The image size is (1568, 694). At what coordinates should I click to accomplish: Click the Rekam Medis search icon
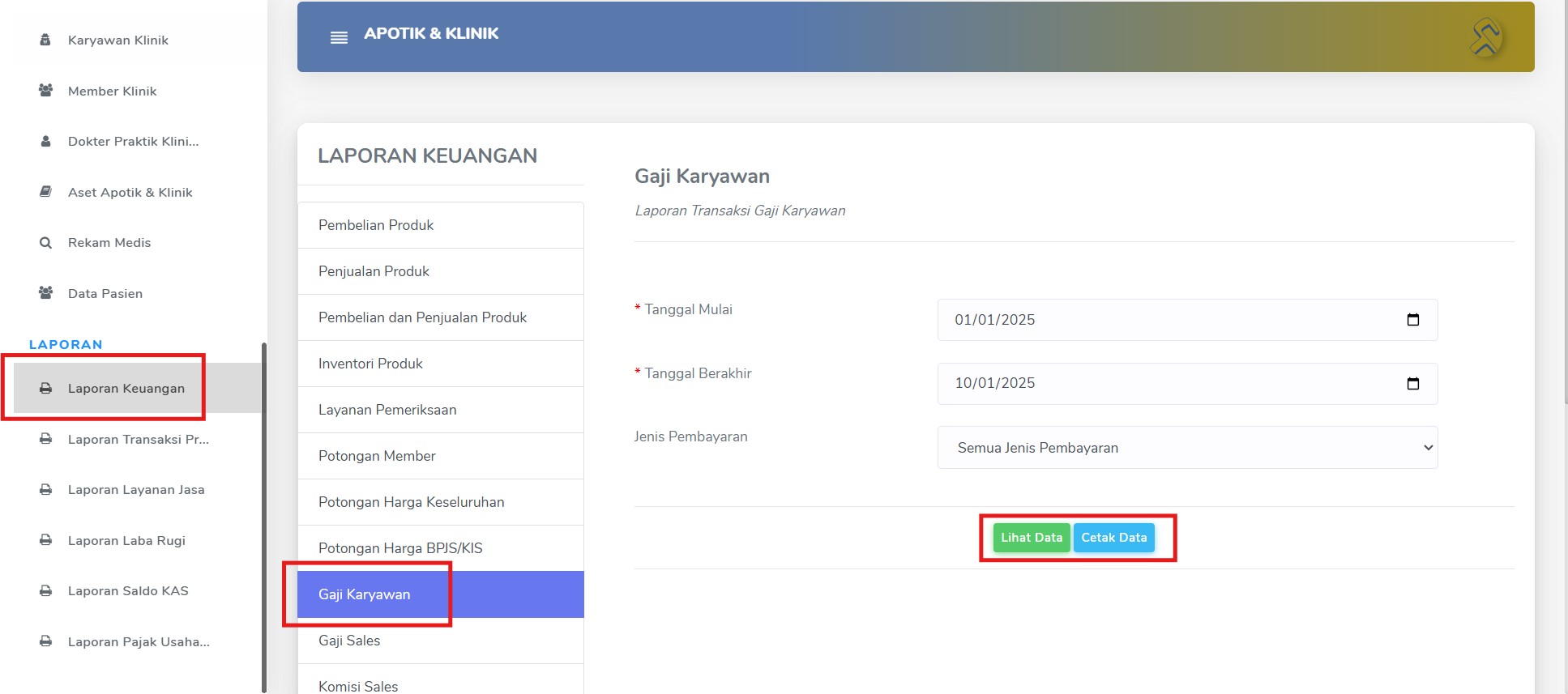coord(45,242)
